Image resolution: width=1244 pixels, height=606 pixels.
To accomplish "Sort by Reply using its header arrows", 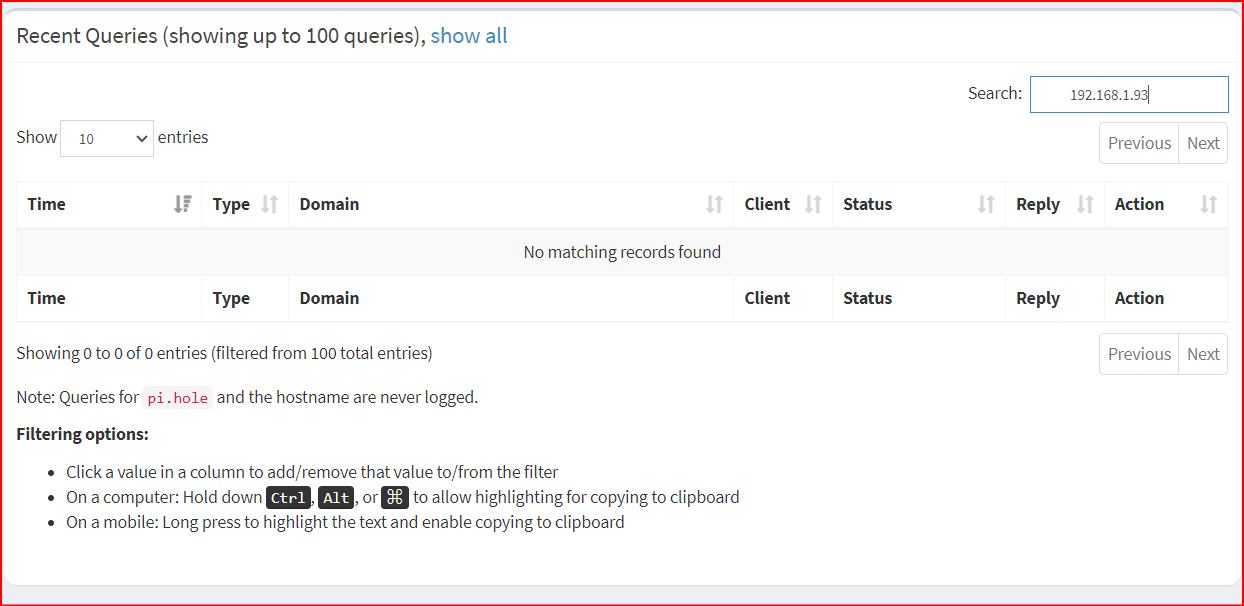I will [1085, 204].
